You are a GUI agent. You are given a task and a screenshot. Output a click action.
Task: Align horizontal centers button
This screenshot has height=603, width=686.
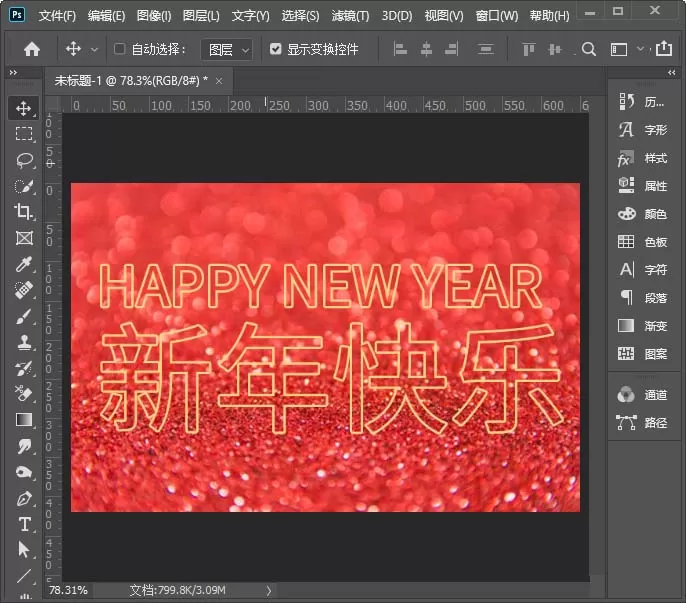pos(426,49)
